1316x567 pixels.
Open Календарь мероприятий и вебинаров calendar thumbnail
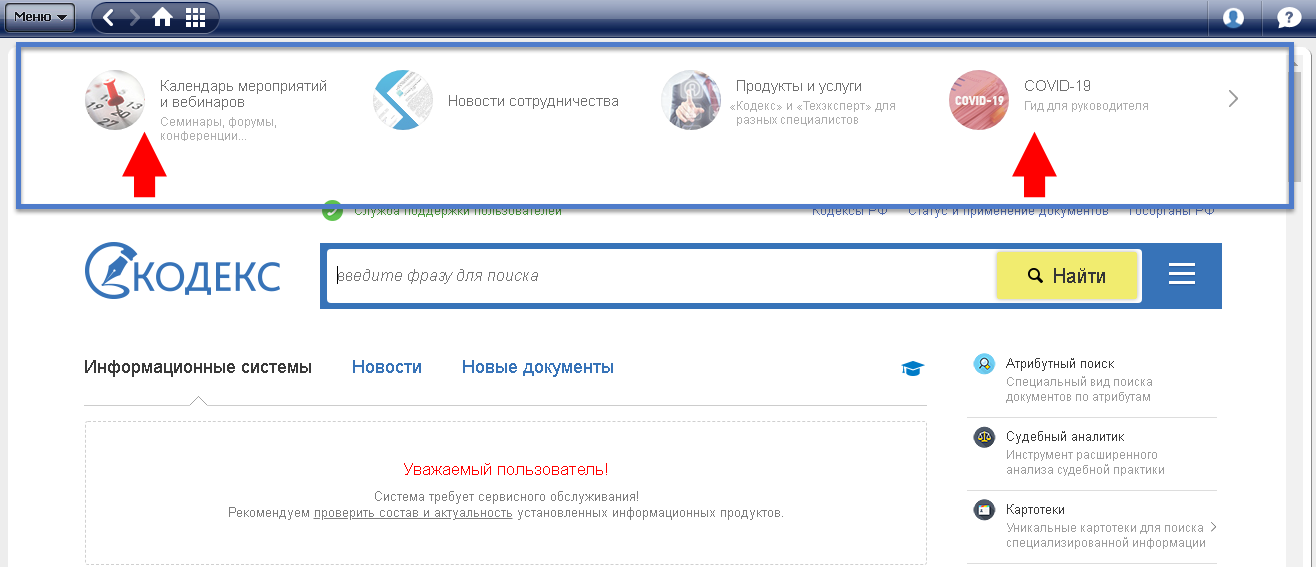[x=115, y=100]
